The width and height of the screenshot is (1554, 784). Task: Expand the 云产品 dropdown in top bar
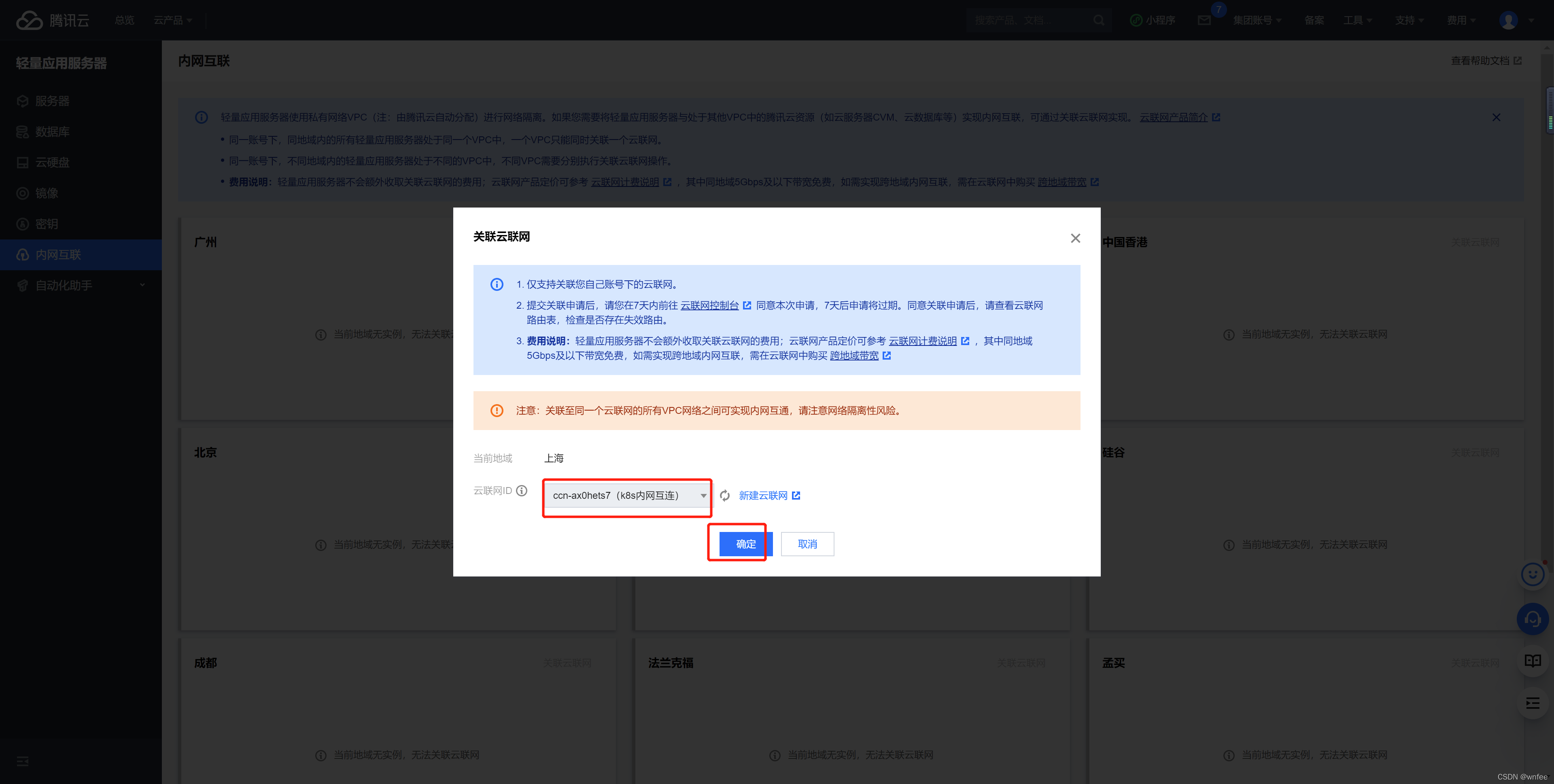tap(172, 21)
